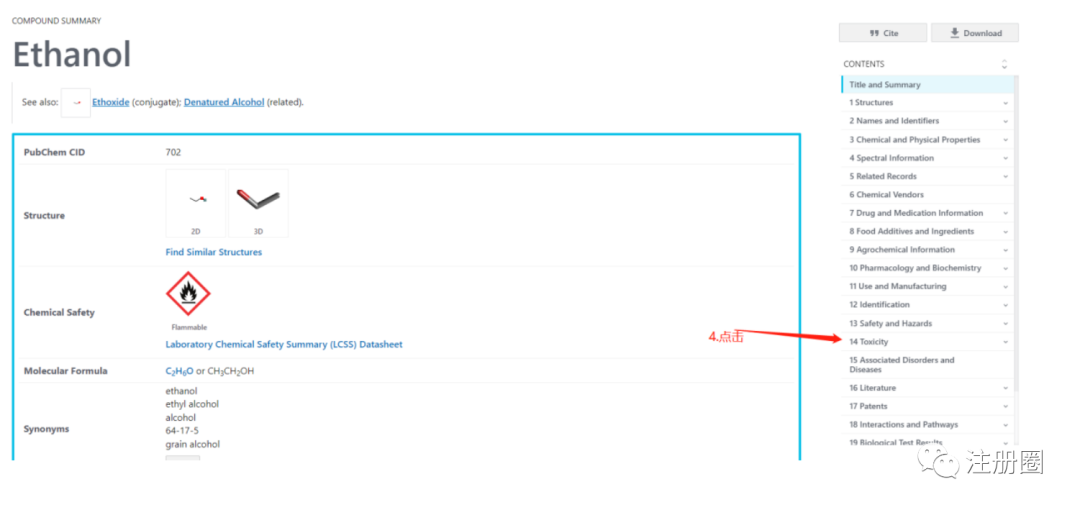
Task: Open 8 Food Additives and Ingredients
Action: coord(911,231)
